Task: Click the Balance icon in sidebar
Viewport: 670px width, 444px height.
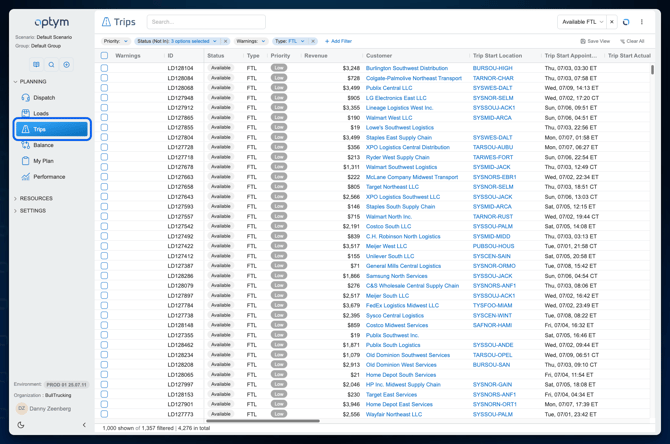Action: [26, 145]
